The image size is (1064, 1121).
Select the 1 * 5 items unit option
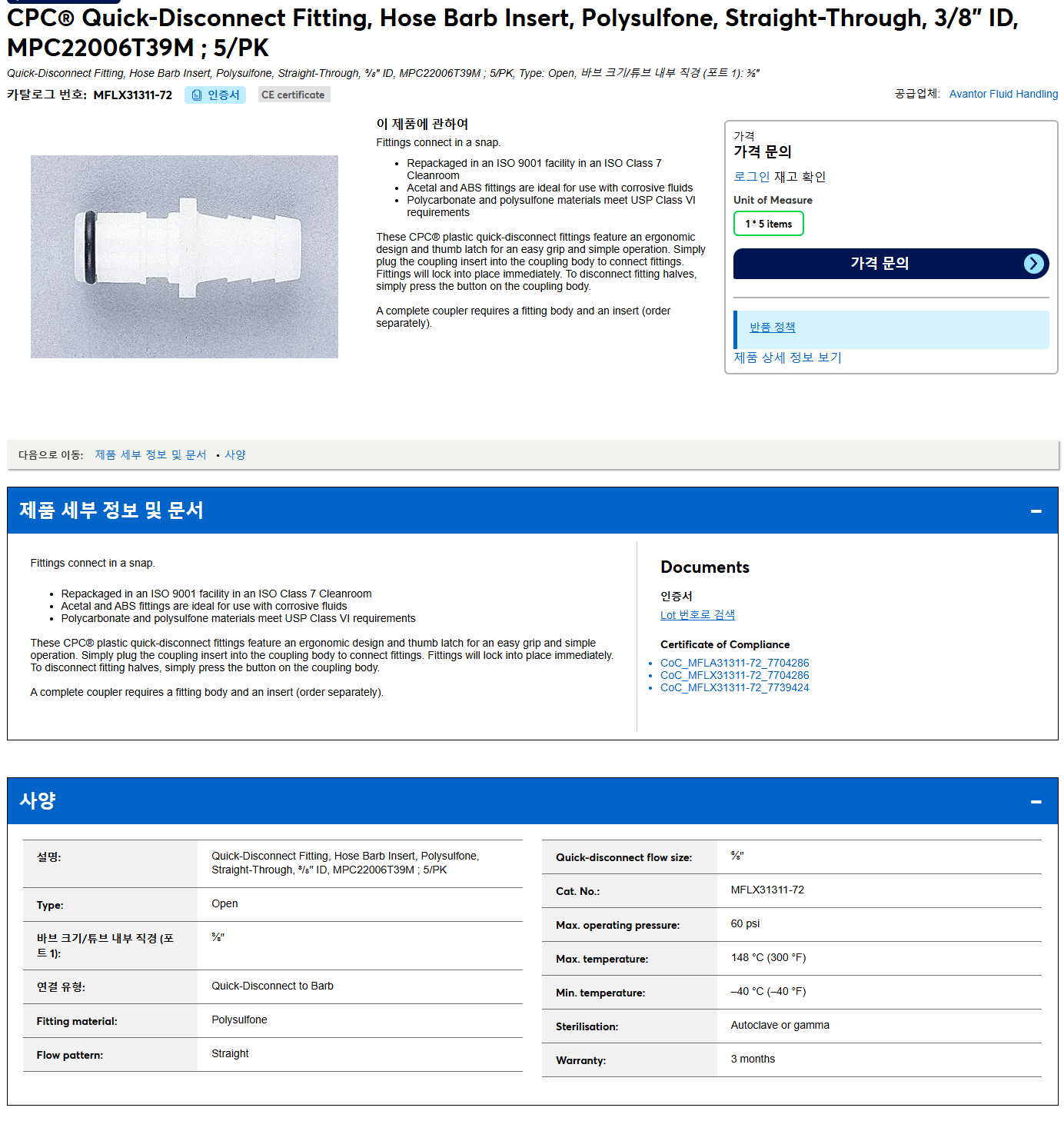pos(768,224)
